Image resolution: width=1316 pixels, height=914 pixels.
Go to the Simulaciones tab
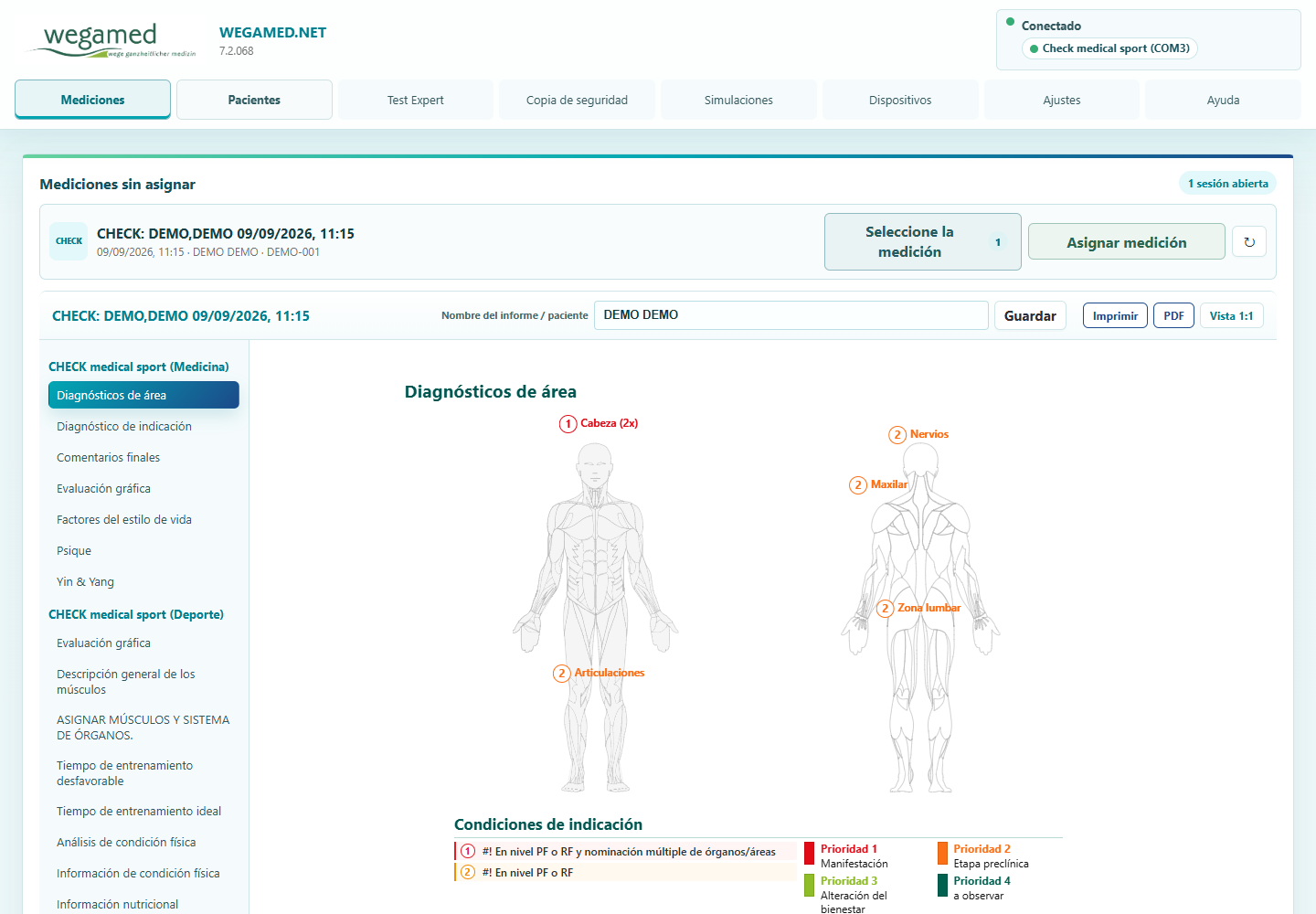738,100
